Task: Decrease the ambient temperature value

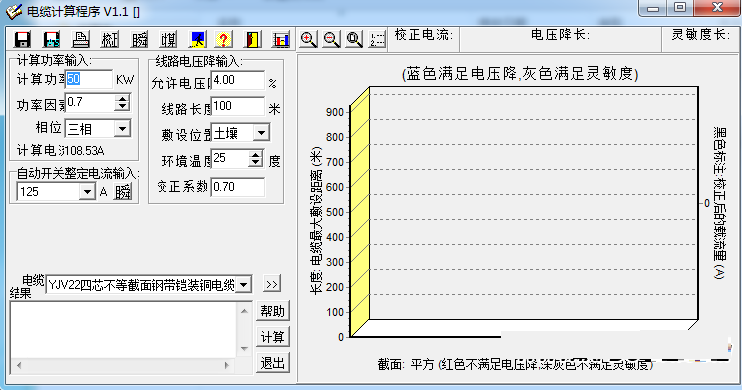Action: click(x=256, y=163)
